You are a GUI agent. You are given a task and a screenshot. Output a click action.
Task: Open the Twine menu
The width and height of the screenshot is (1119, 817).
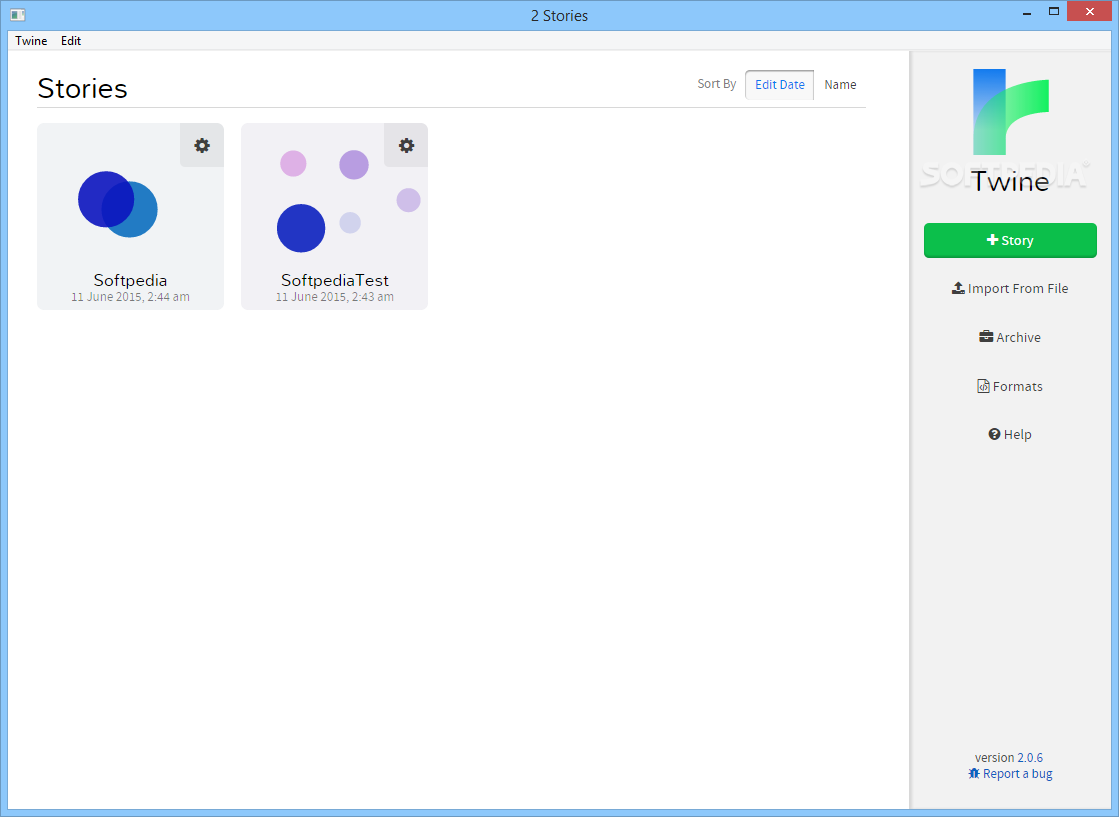pyautogui.click(x=31, y=41)
